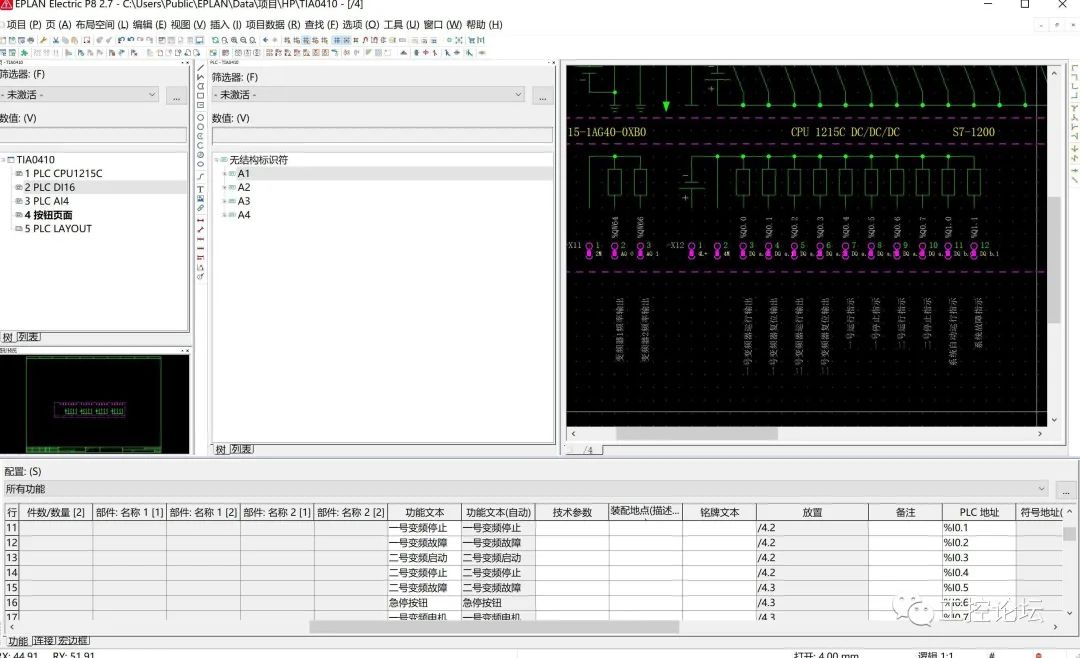This screenshot has width=1080, height=658.
Task: Click the page navigator filter ... button
Action: (x=176, y=96)
